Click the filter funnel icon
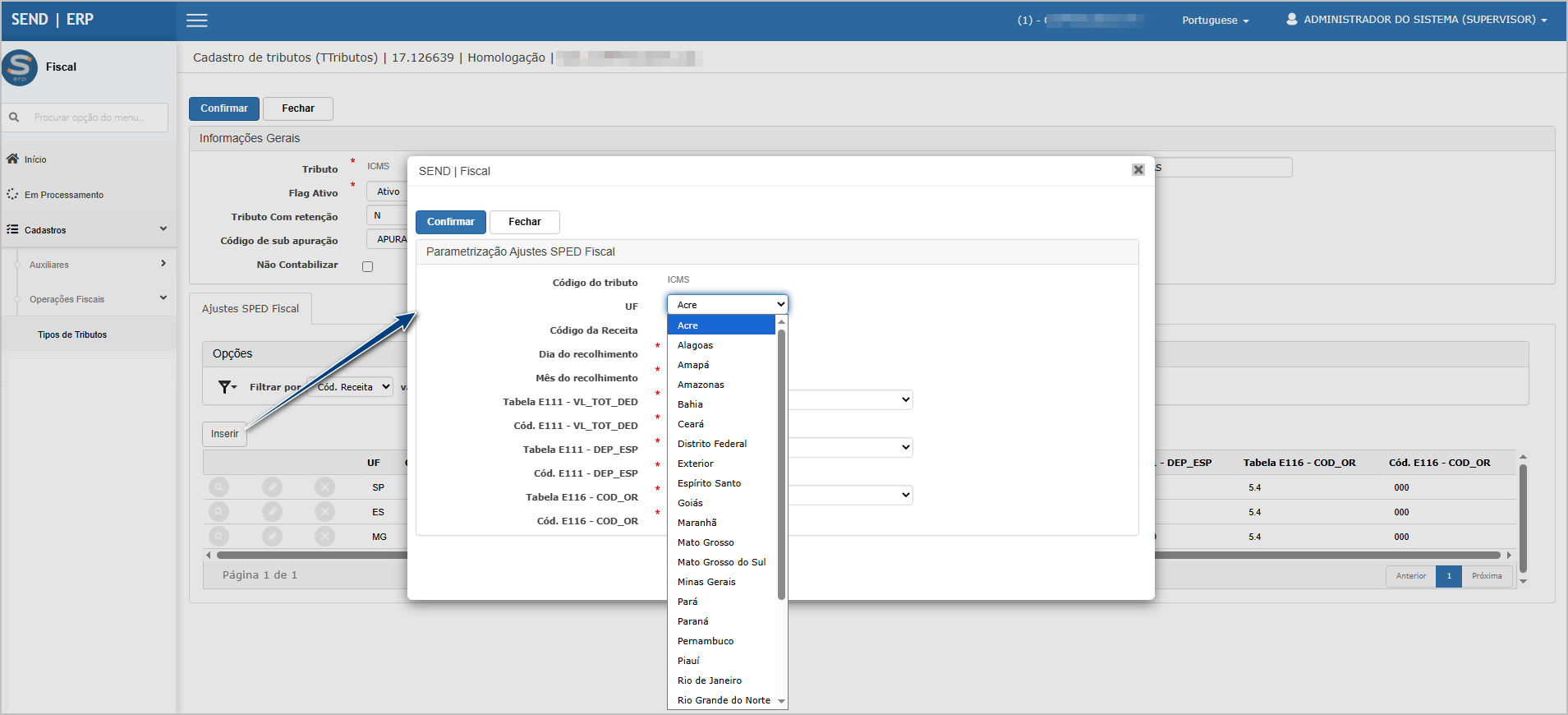The image size is (1568, 715). (x=225, y=387)
